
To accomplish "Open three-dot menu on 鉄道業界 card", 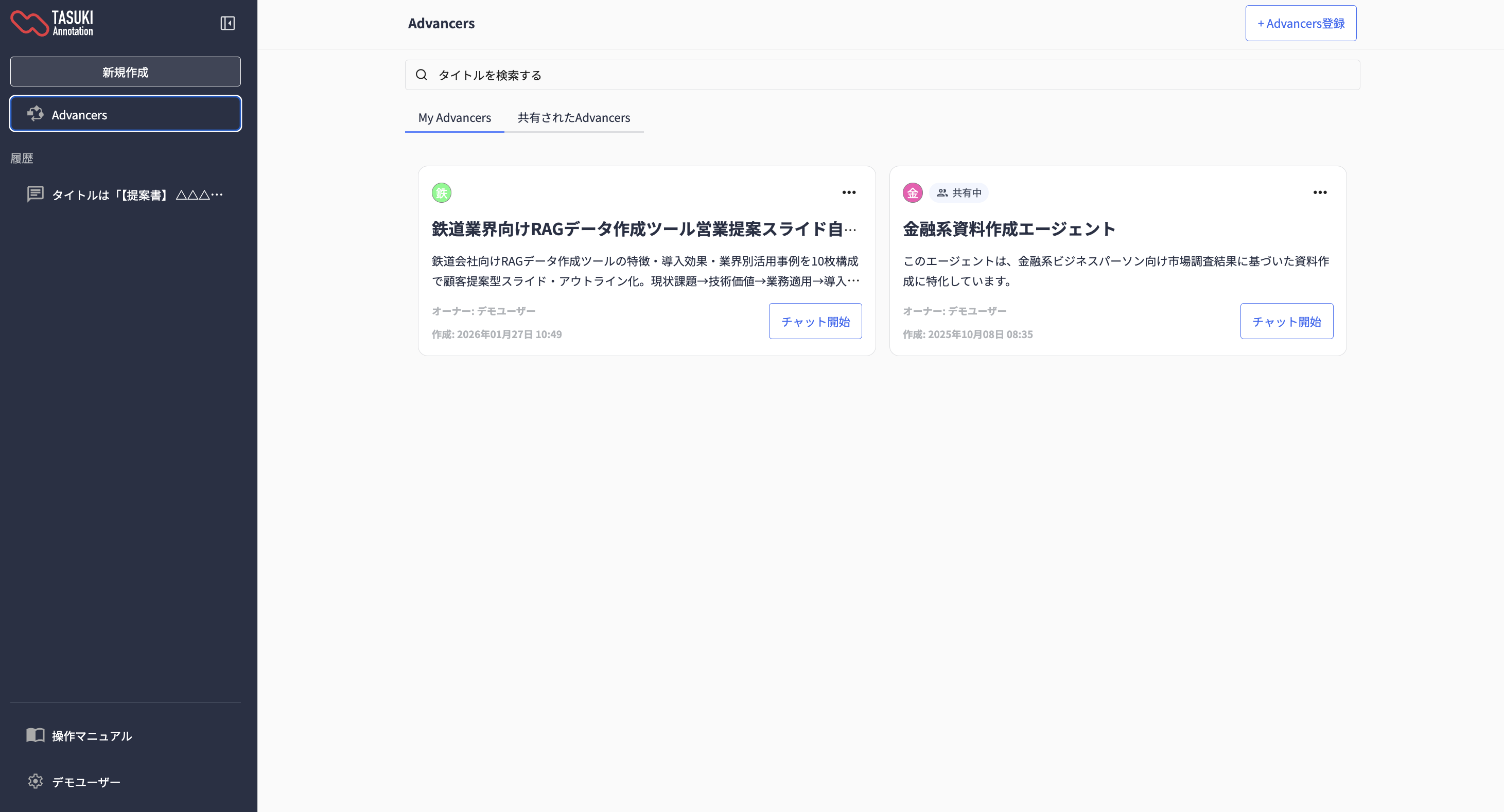I will click(848, 192).
